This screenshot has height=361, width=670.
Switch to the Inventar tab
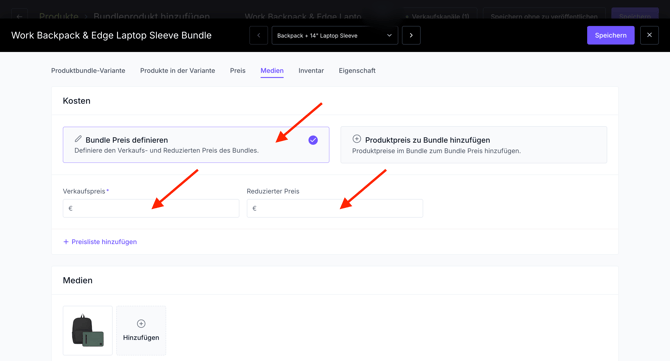311,70
